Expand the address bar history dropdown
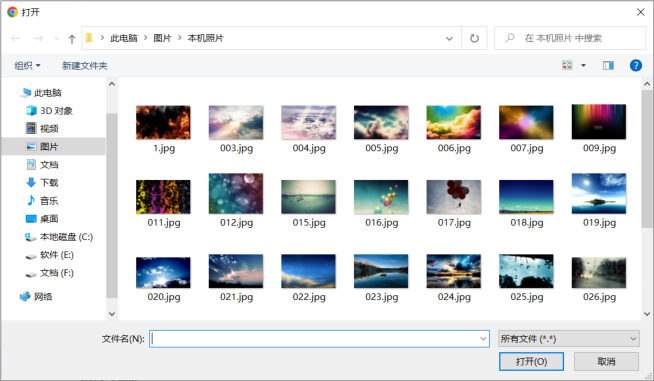 tap(449, 38)
